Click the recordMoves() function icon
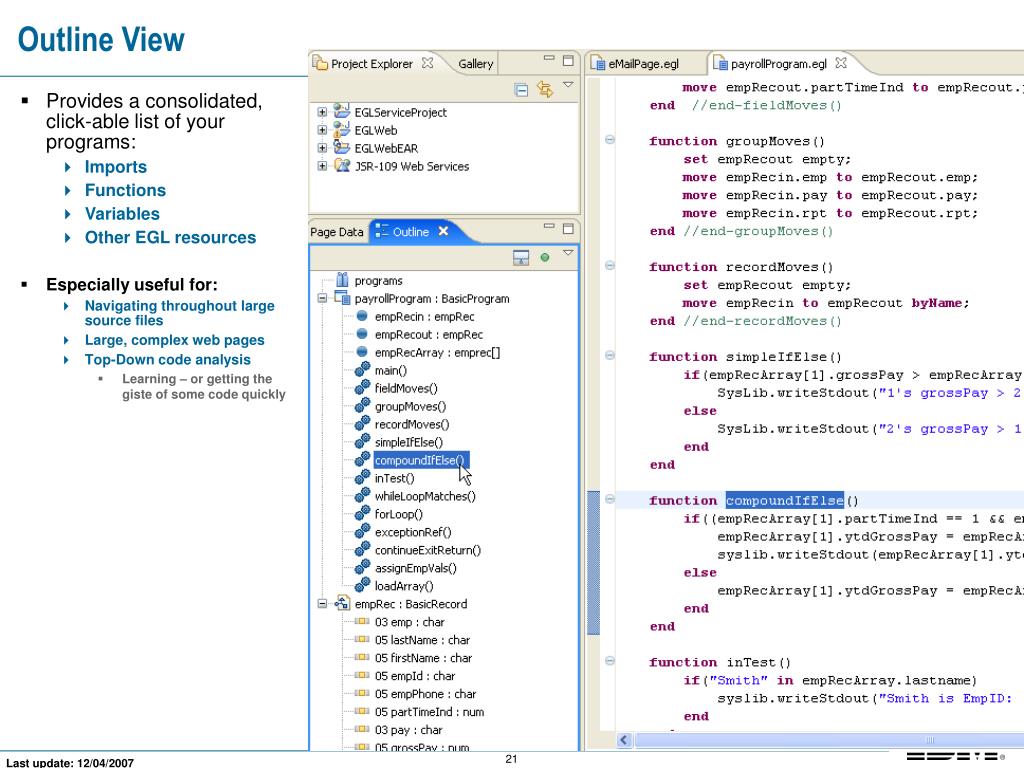1024x768 pixels. tap(362, 423)
